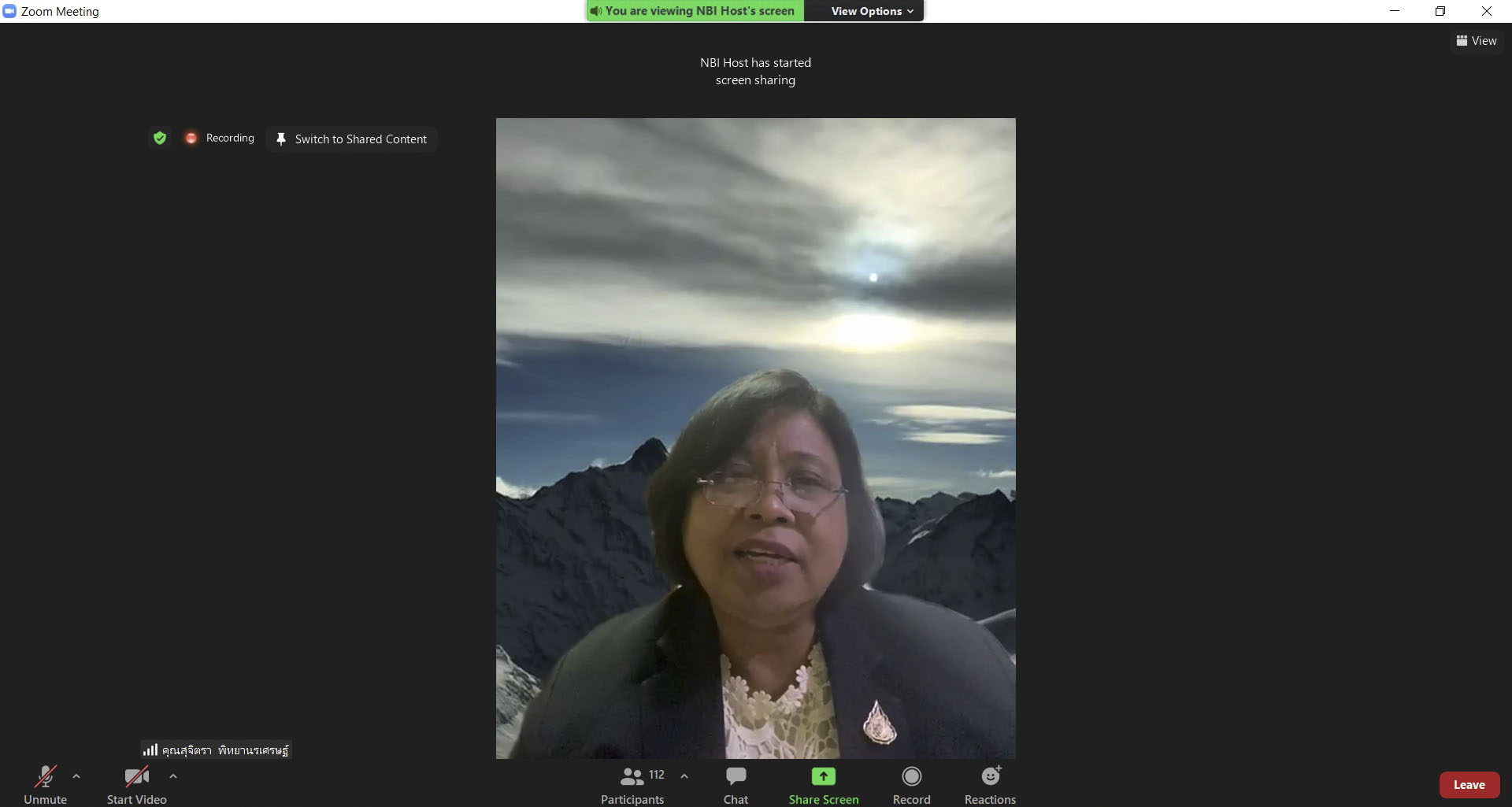The image size is (1512, 807).
Task: Open the Chat panel
Action: tap(736, 785)
